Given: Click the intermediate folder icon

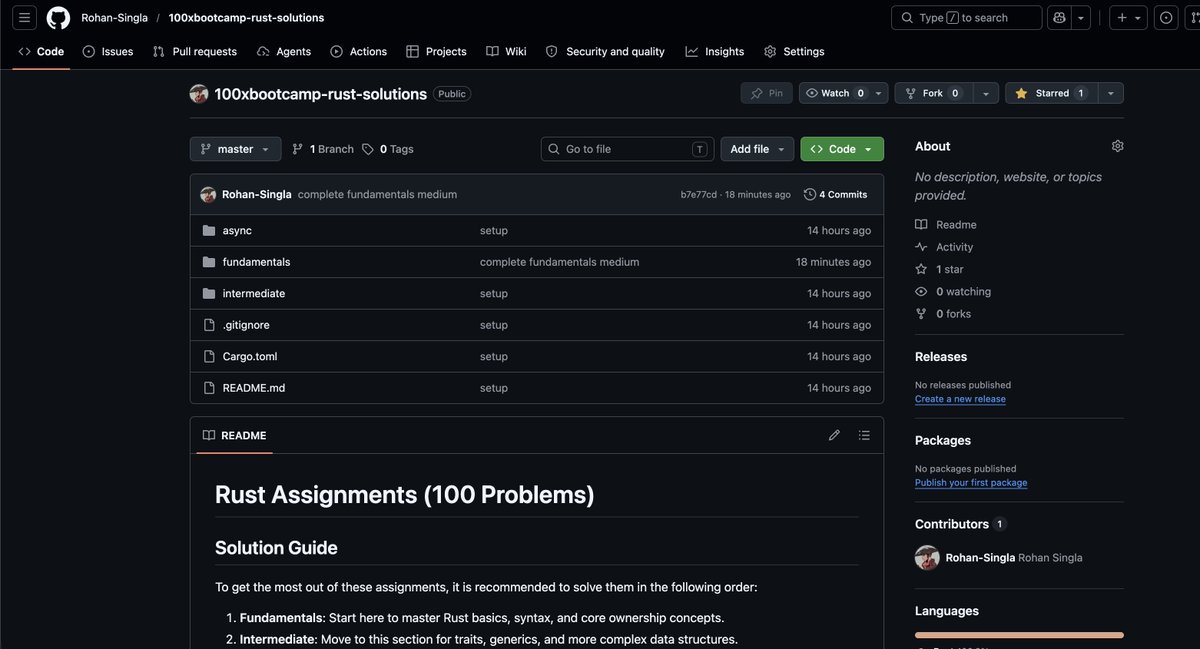Looking at the screenshot, I should tap(209, 293).
